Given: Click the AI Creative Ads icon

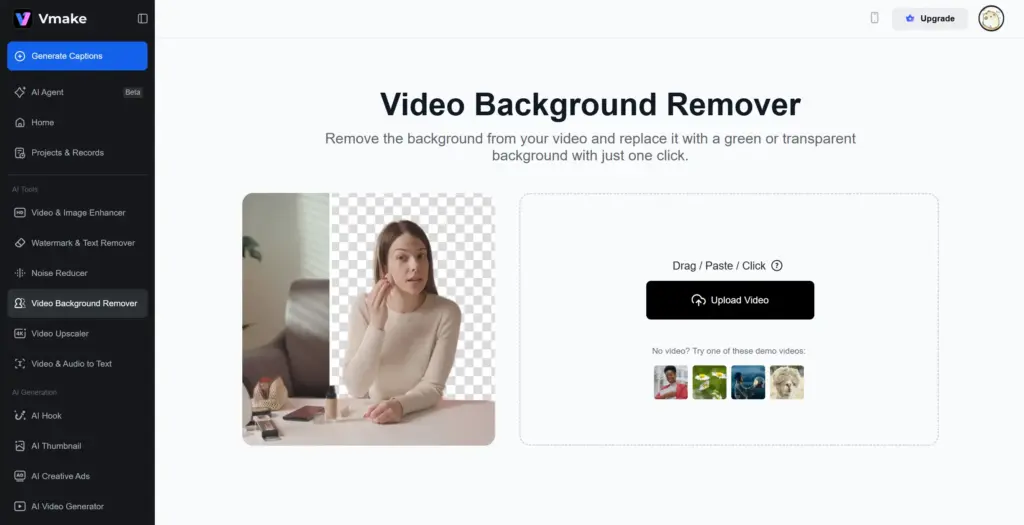Looking at the screenshot, I should point(20,476).
